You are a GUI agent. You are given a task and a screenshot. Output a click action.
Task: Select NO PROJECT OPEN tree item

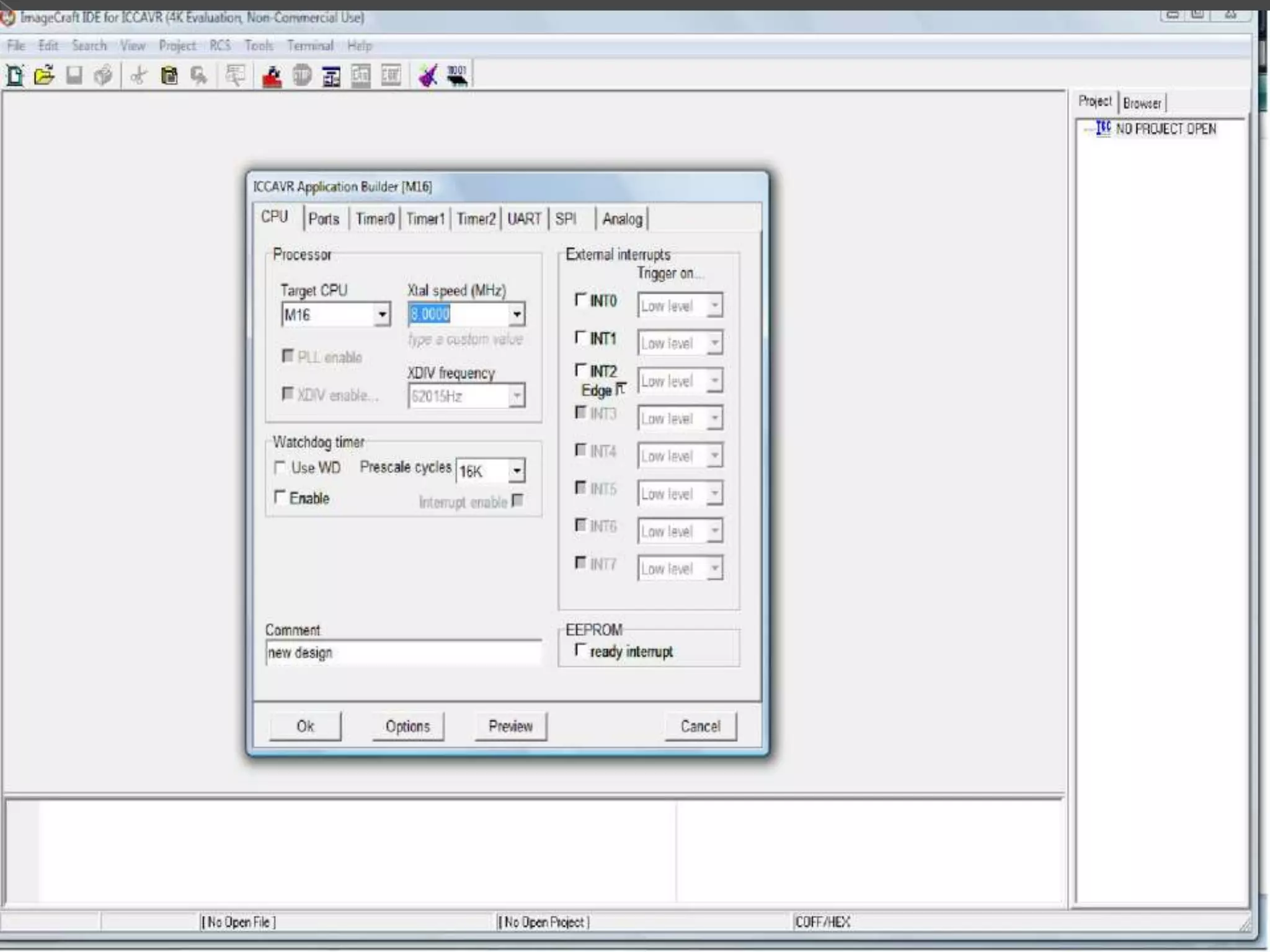(1166, 129)
